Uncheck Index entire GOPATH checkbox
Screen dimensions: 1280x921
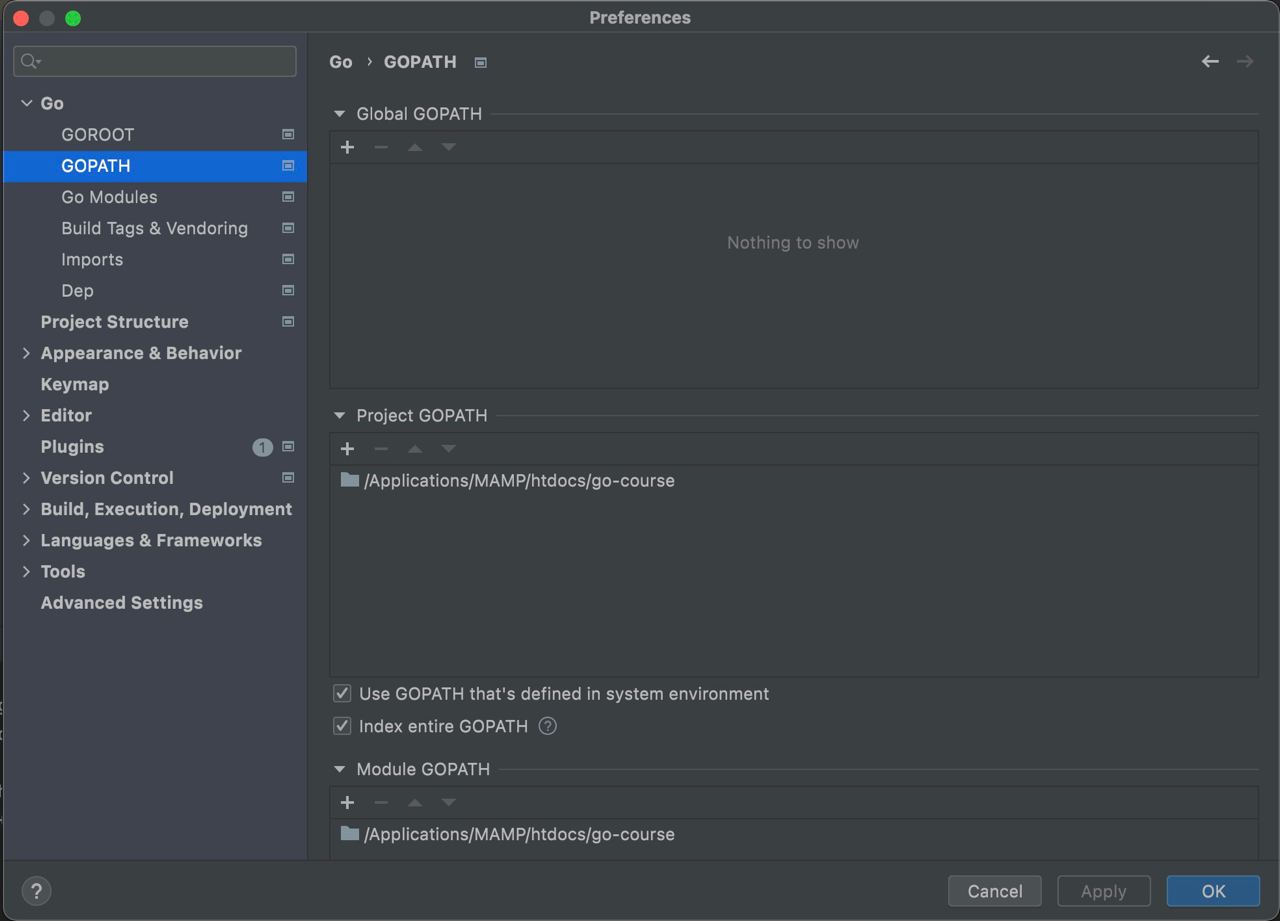342,726
